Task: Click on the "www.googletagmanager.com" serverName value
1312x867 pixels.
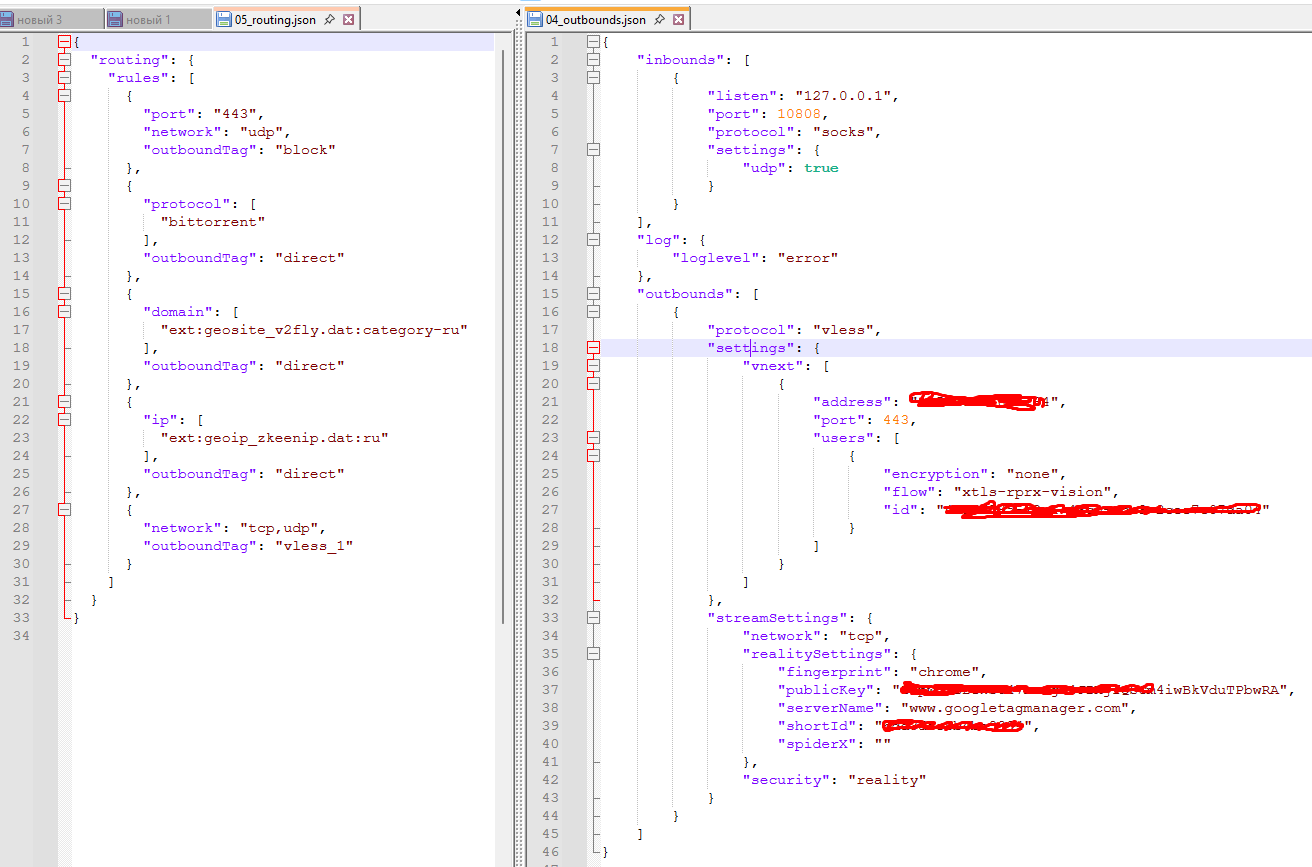Action: tap(1016, 708)
